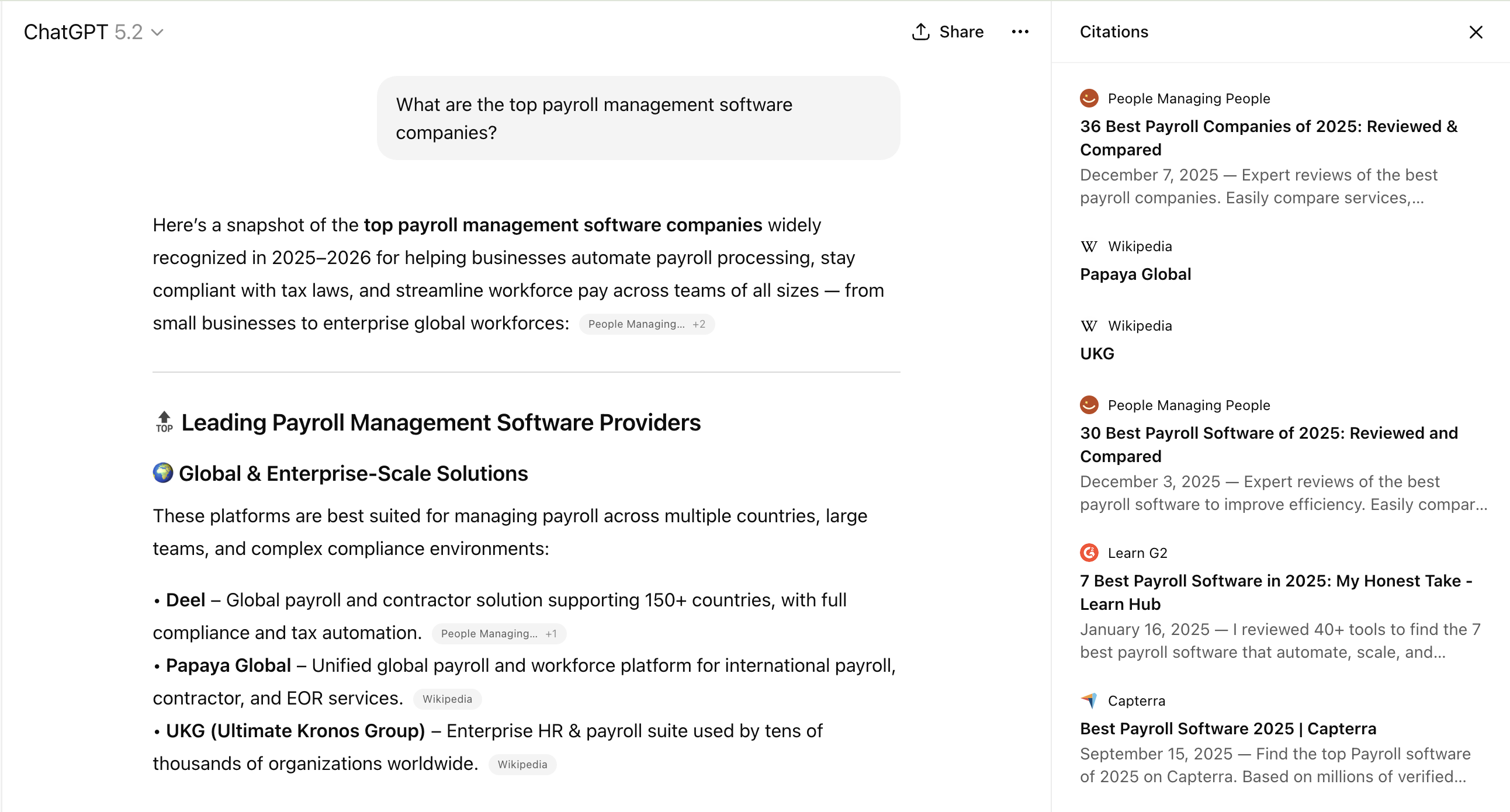1510x812 pixels.
Task: Click second People Managing People favicon
Action: 1089,405
